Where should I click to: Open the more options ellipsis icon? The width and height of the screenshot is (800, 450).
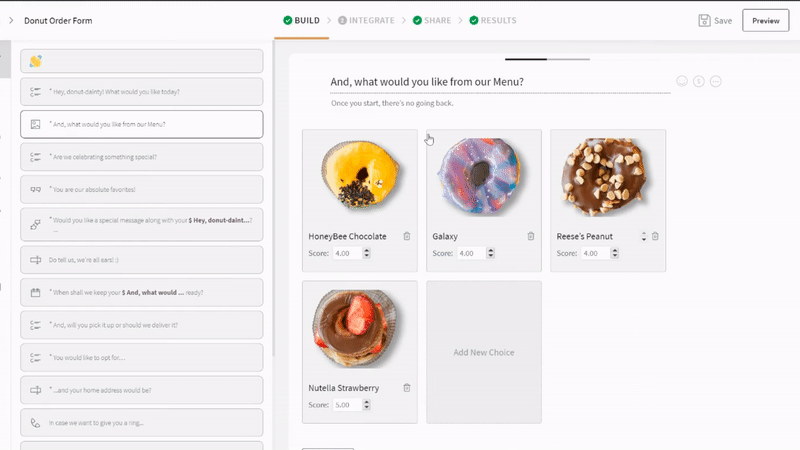[715, 81]
